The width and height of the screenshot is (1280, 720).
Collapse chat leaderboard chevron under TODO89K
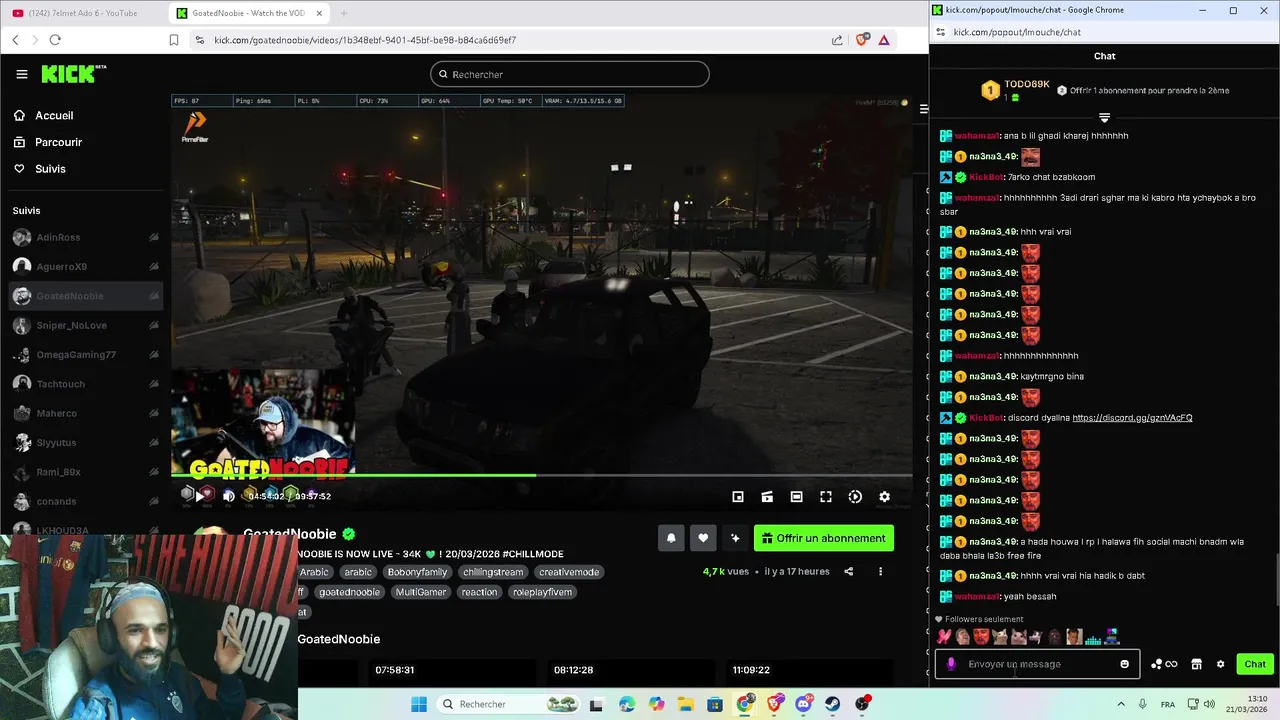coord(1104,118)
